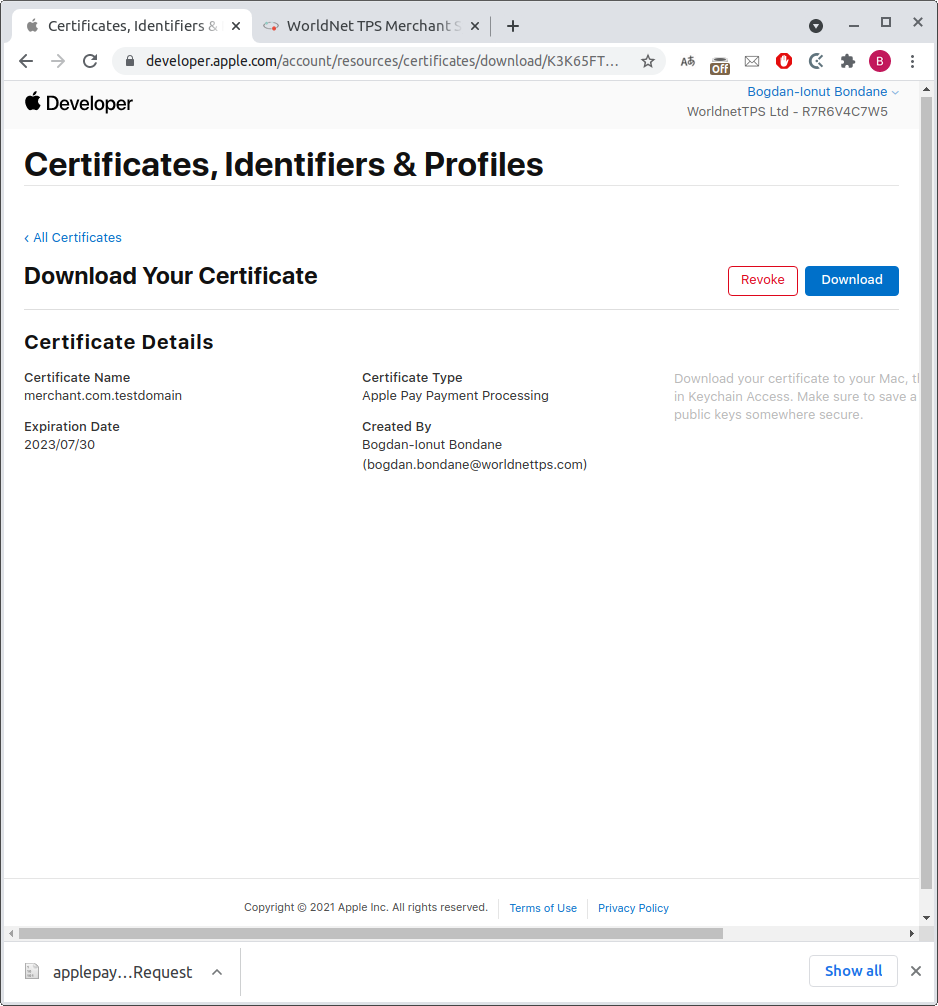
Task: Click the Revoke certificate button
Action: (x=762, y=280)
